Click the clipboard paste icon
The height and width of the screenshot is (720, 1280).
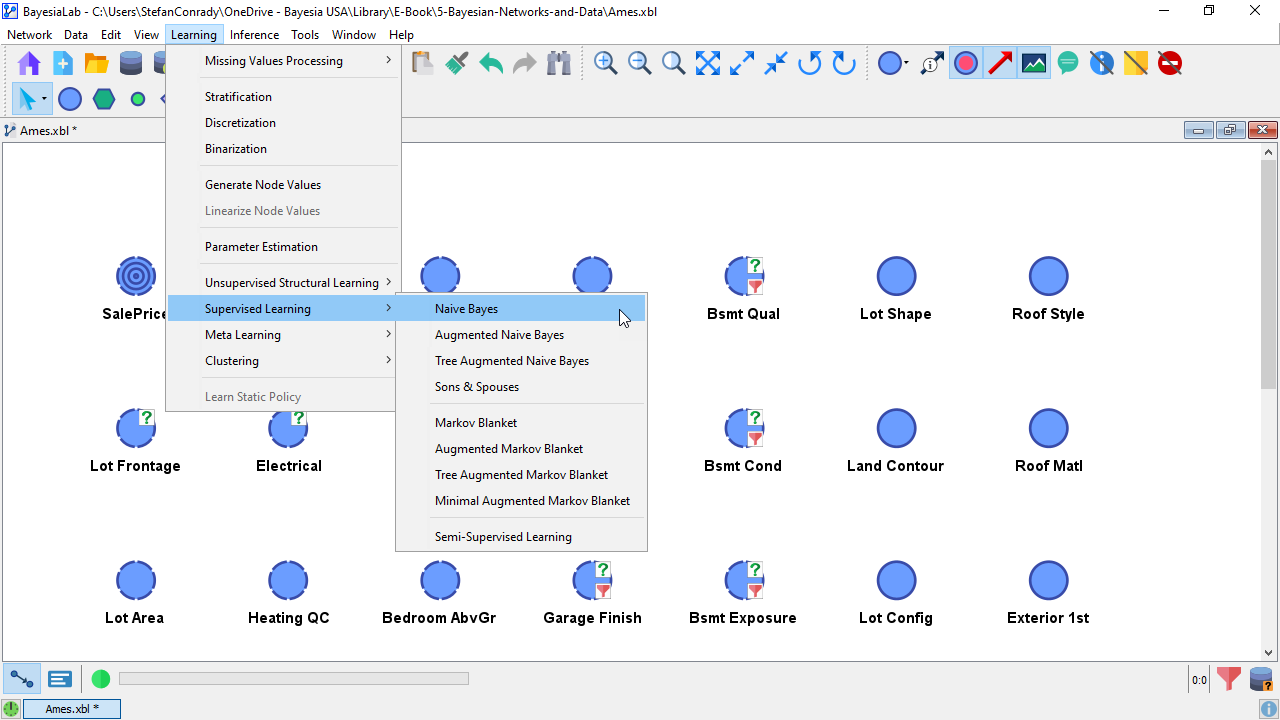(422, 64)
